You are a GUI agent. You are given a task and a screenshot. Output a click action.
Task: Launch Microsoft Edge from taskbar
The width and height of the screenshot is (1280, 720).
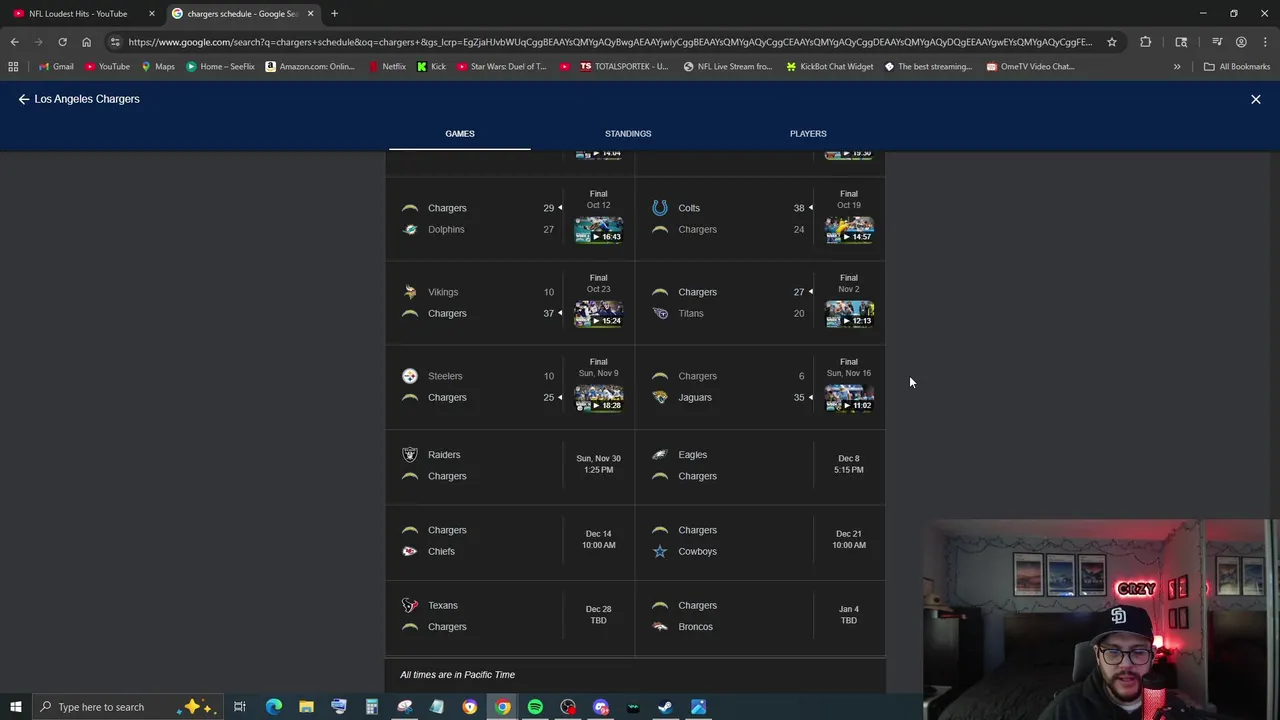tap(273, 707)
